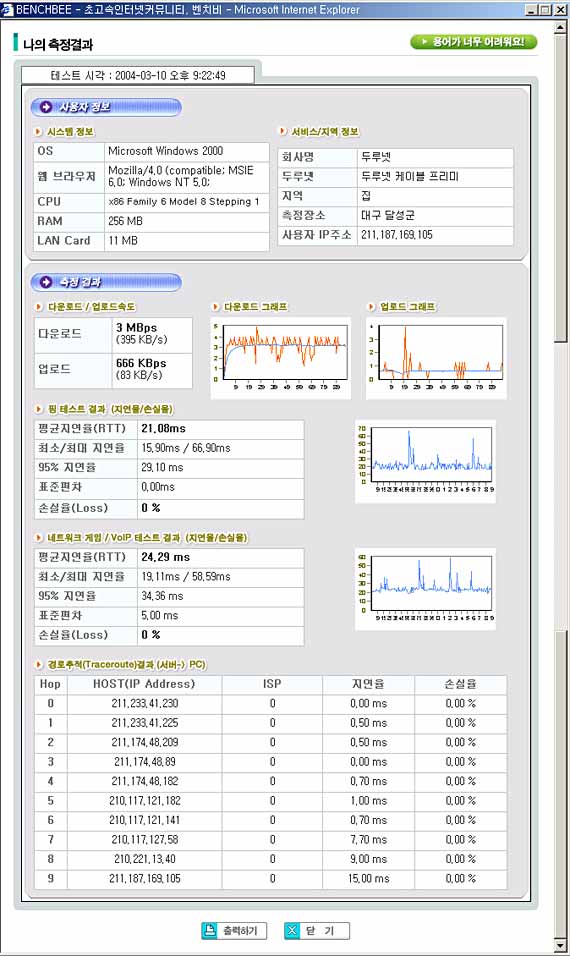The width and height of the screenshot is (570, 956).
Task: Click the bullet icon next to 업로드 그래프
Action: (371, 307)
